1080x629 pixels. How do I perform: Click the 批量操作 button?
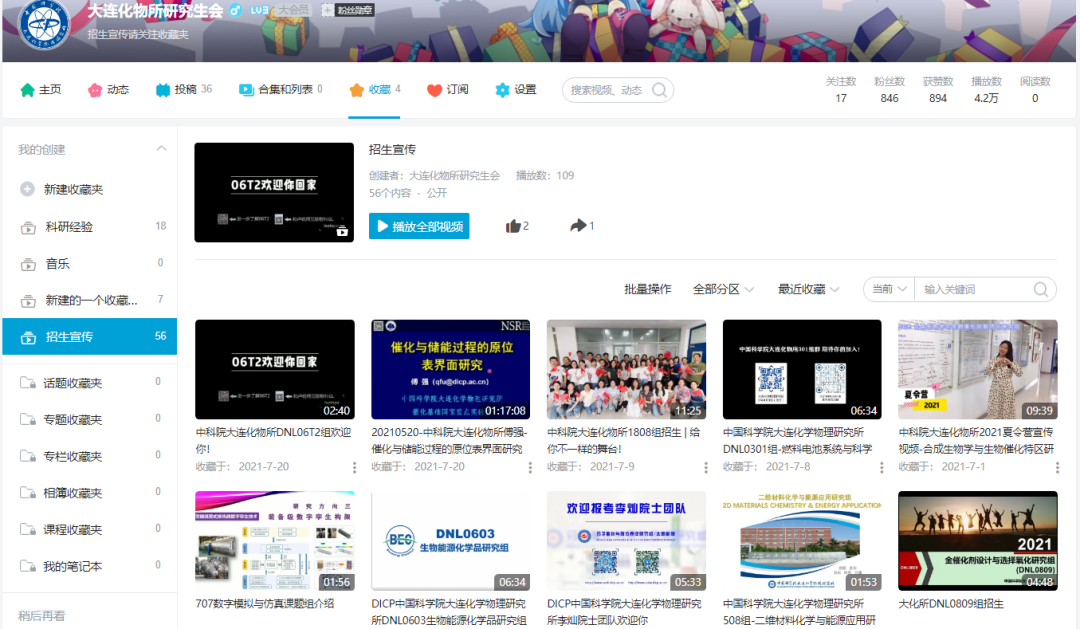647,289
